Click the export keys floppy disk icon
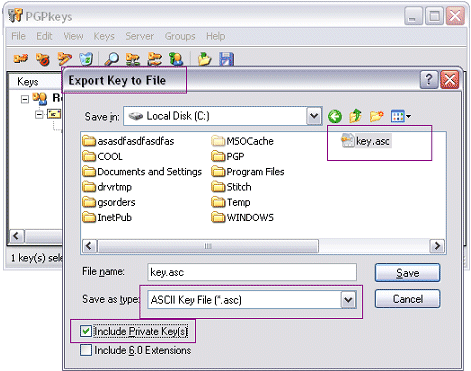 tap(226, 59)
